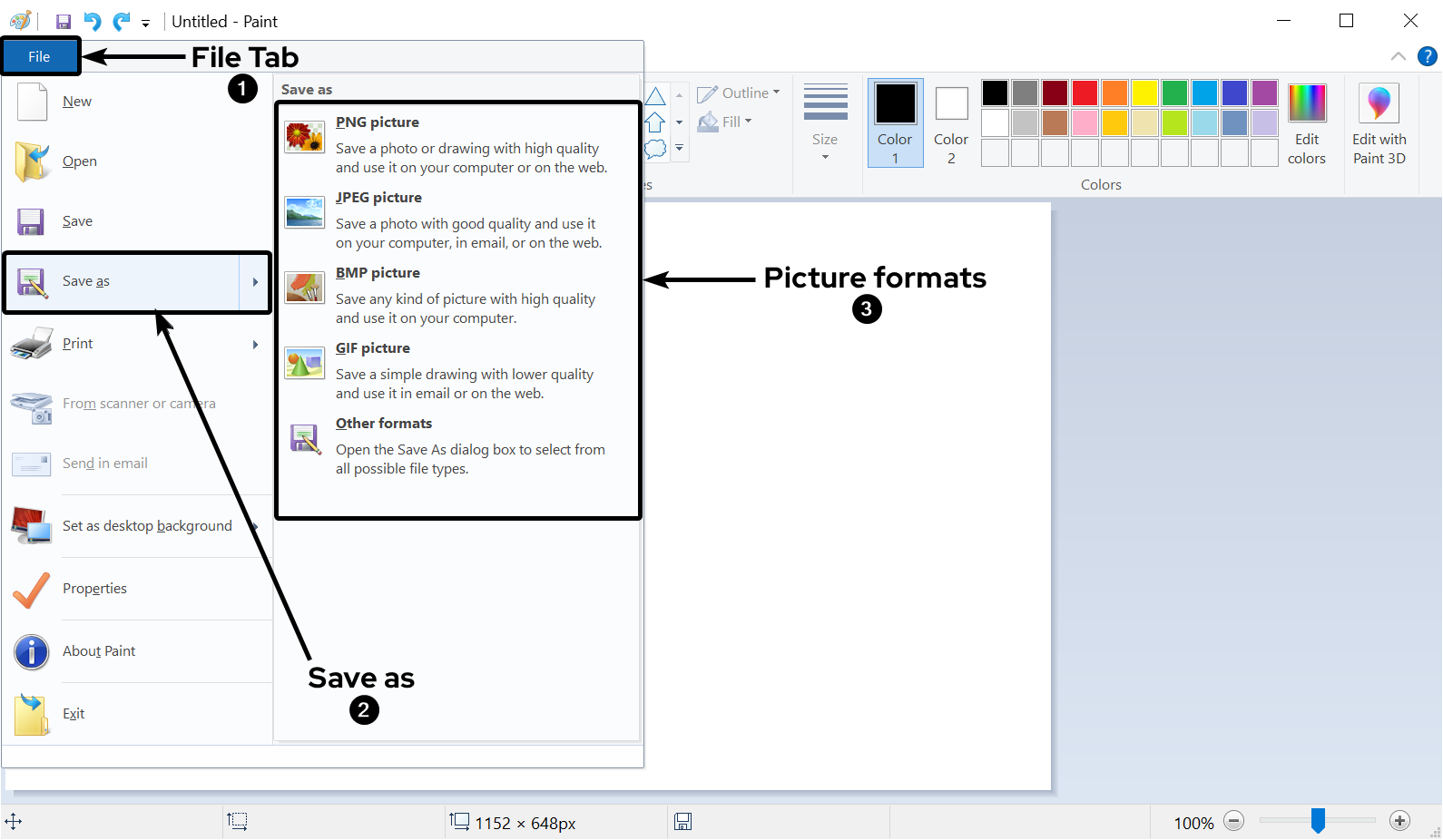Click the Paint Help question mark icon
Screen dimensions: 1443x840
[1428, 56]
